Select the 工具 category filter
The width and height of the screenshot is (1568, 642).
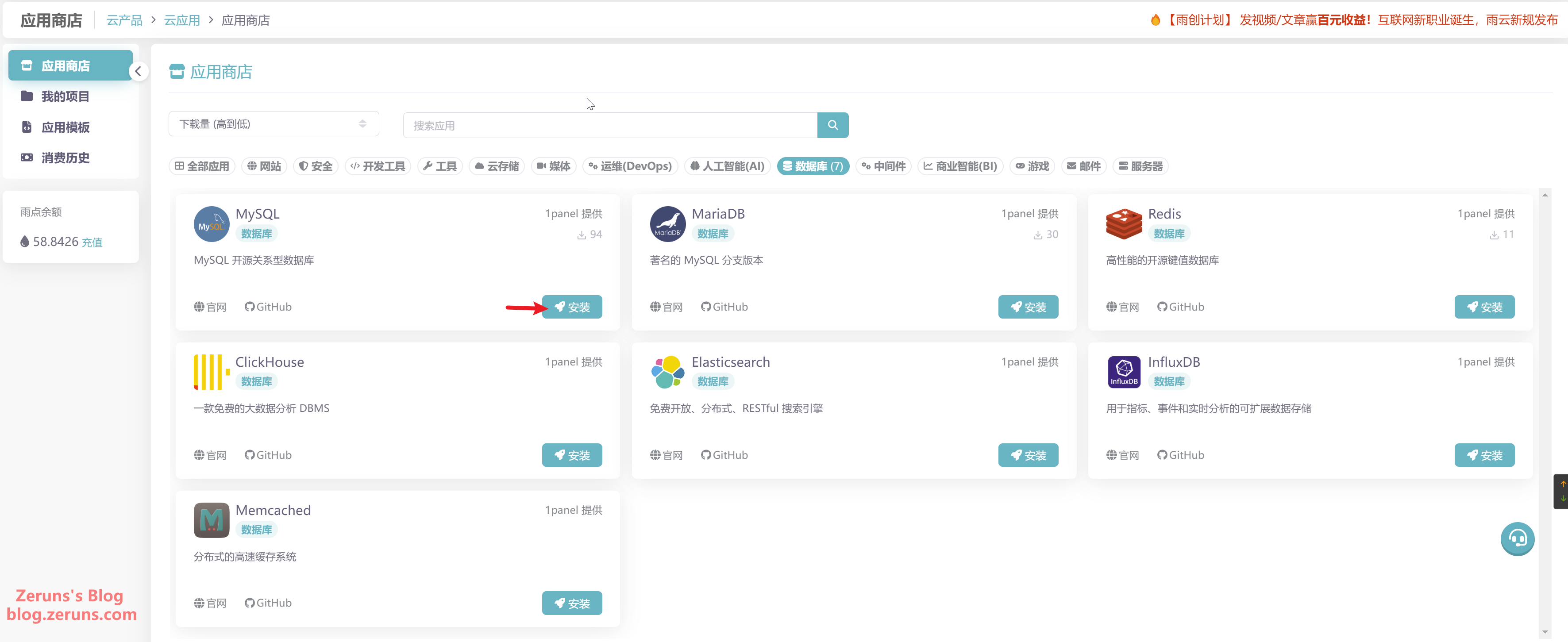[439, 166]
